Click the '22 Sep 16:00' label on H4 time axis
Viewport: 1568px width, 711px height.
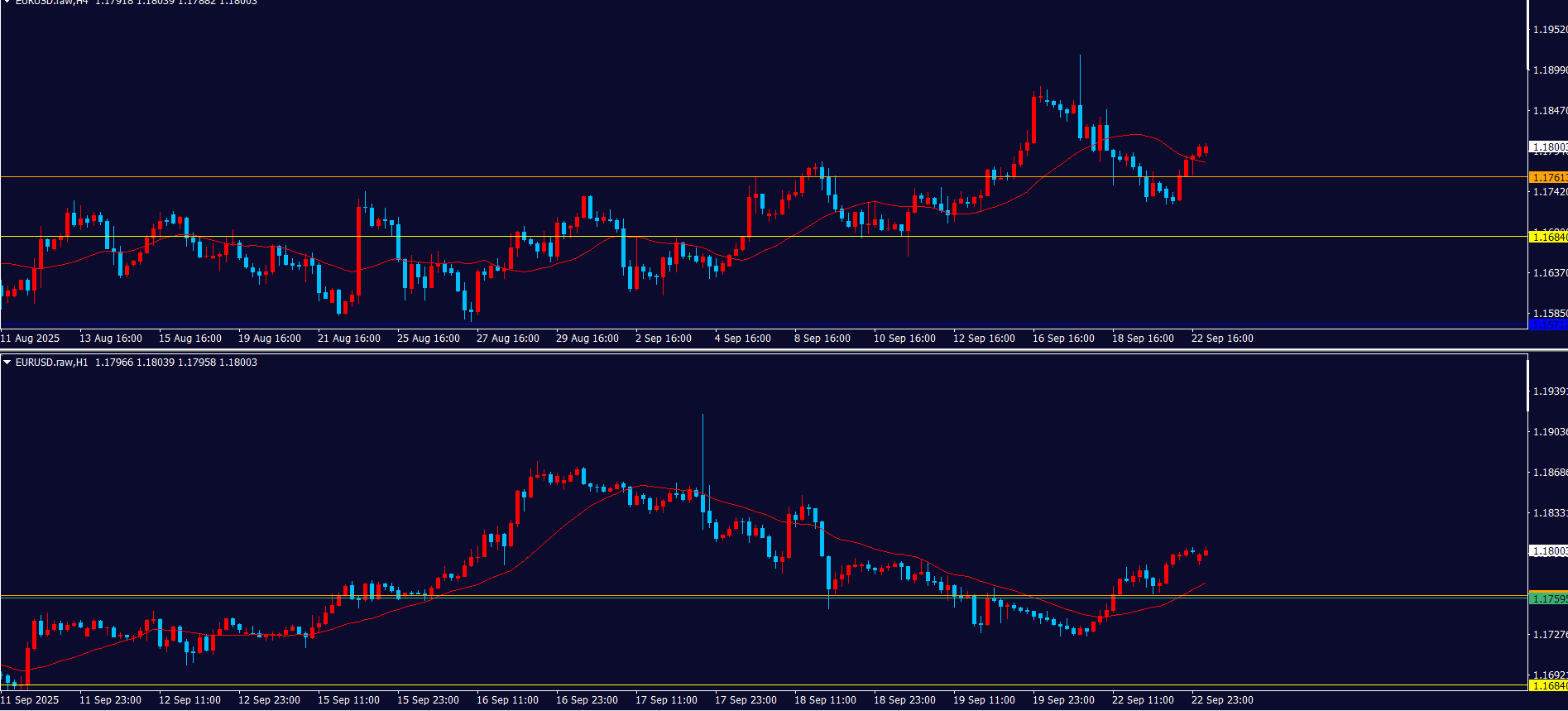tap(1222, 339)
